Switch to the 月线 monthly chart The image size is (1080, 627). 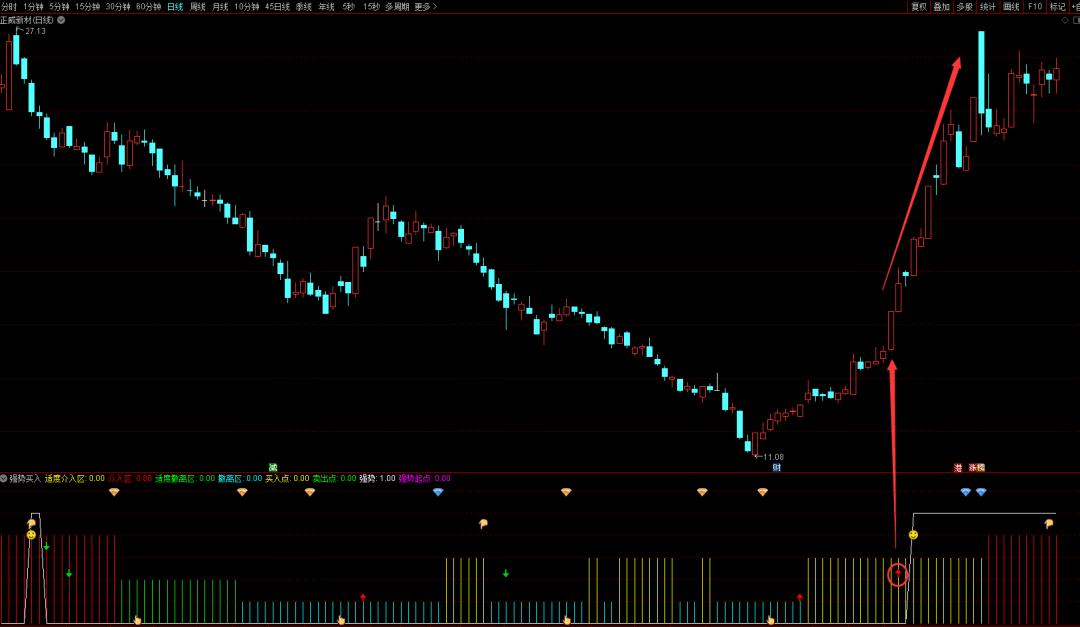[220, 6]
